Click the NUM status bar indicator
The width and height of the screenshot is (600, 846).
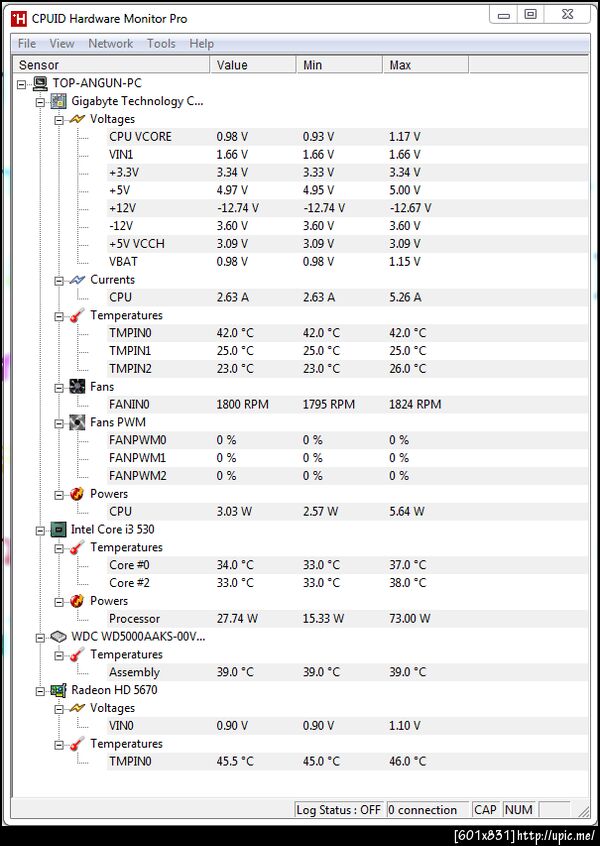coord(519,809)
